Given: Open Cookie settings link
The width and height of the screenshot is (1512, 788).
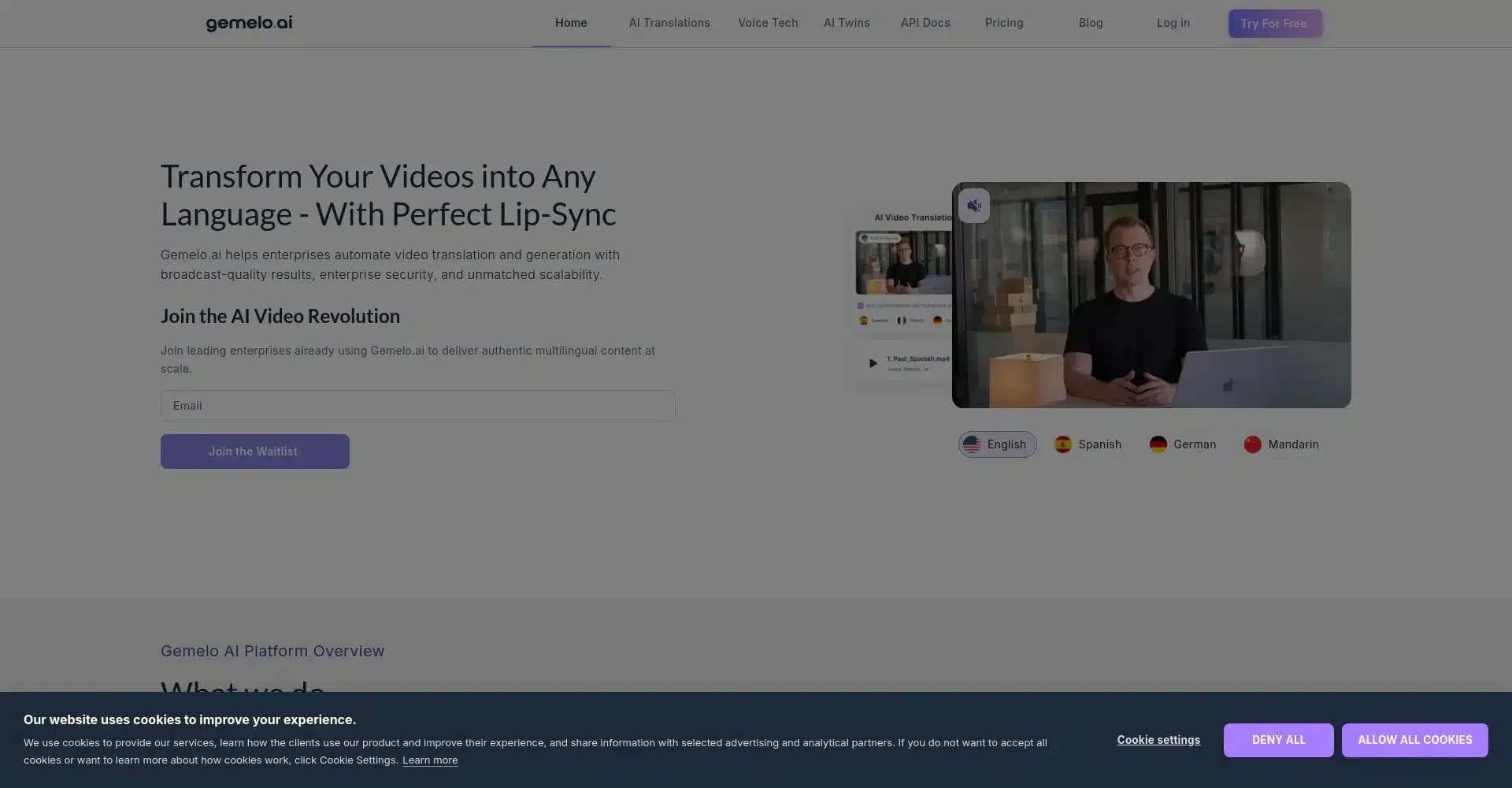Looking at the screenshot, I should click(1158, 740).
